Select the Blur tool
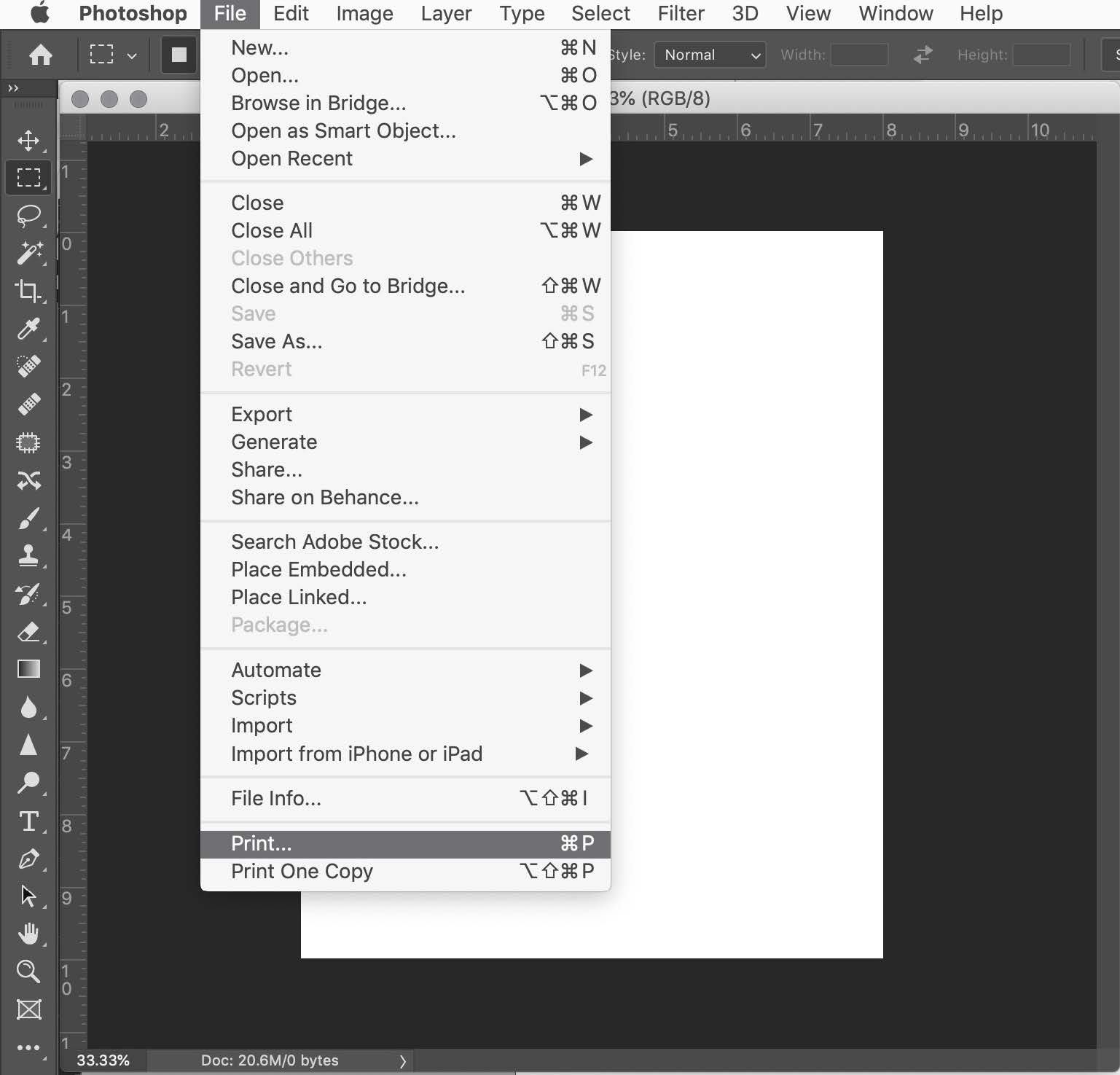1120x1075 pixels. pos(28,707)
